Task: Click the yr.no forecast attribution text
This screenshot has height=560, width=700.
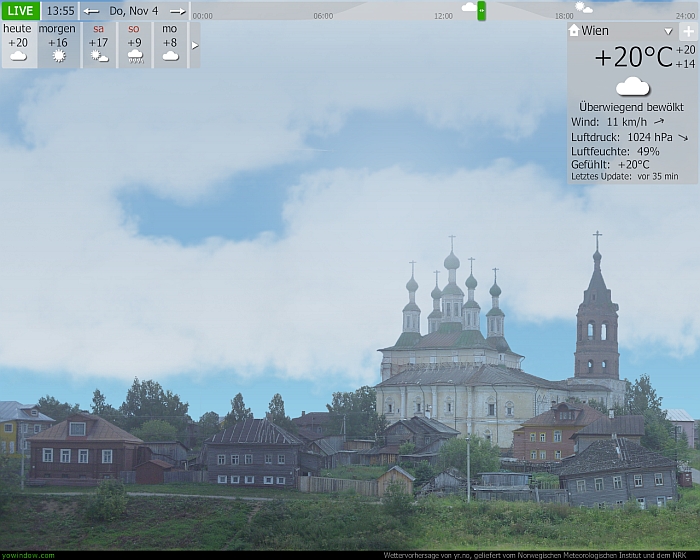Action: (534, 556)
